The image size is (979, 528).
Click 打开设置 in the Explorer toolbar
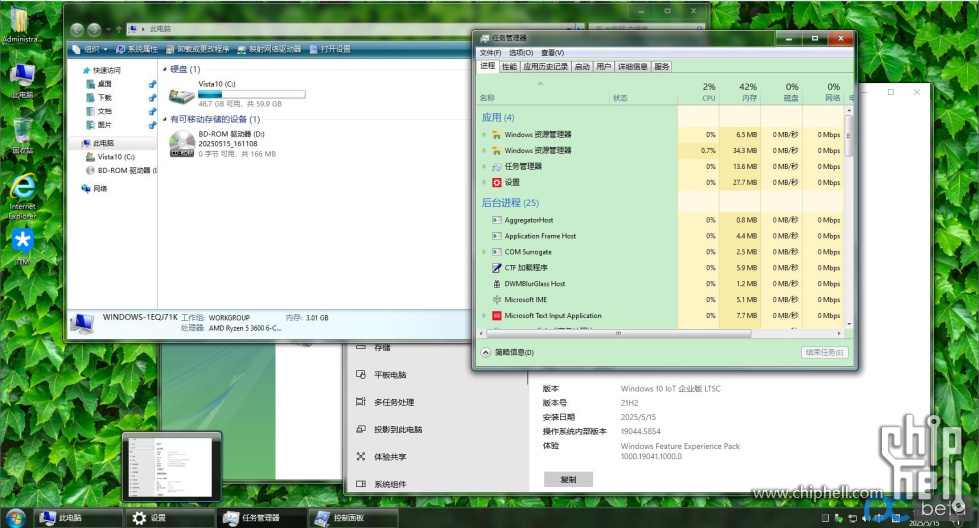click(330, 49)
